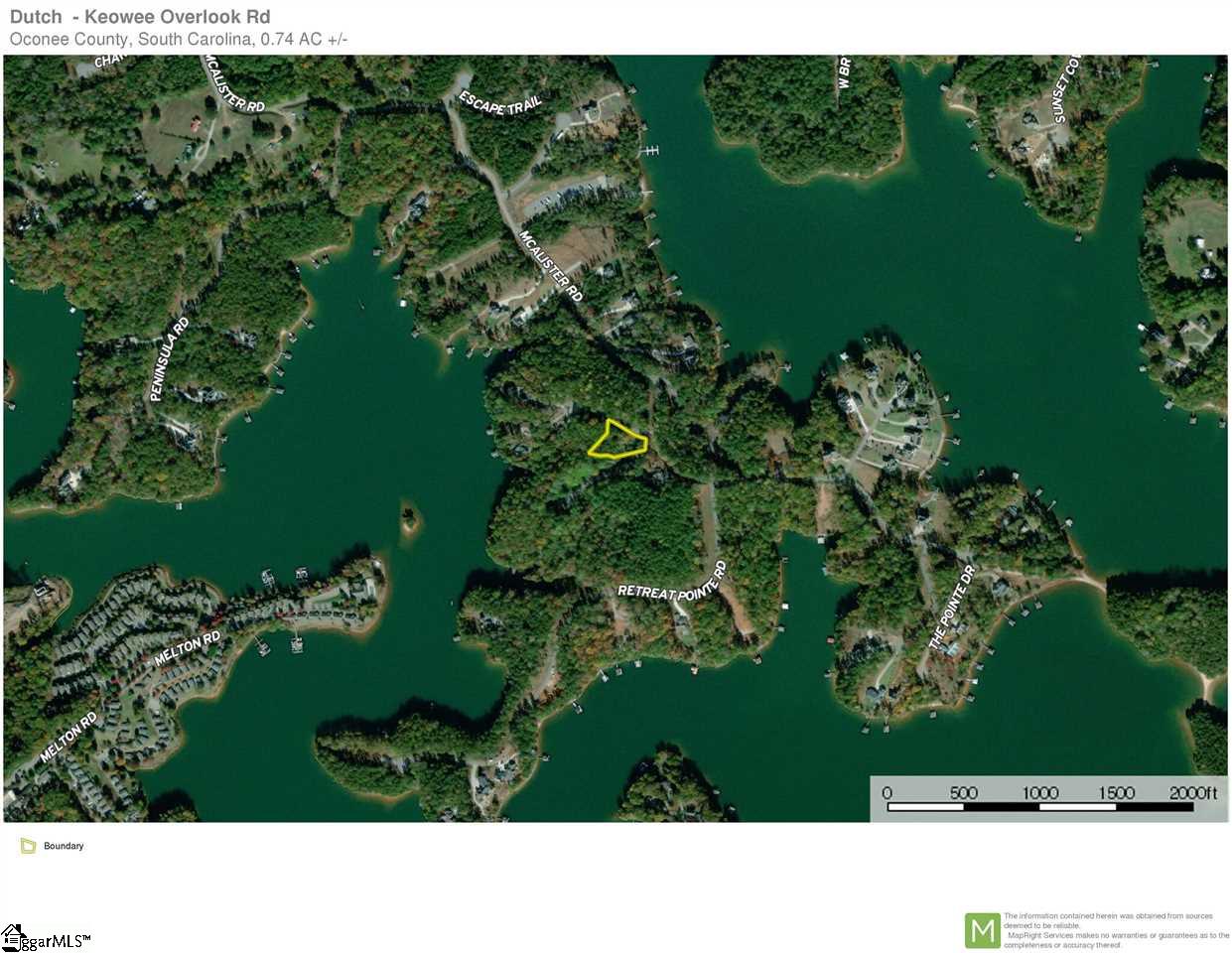Click the Oconee County, South Carolina subtitle
This screenshot has width=1232, height=953.
(179, 40)
